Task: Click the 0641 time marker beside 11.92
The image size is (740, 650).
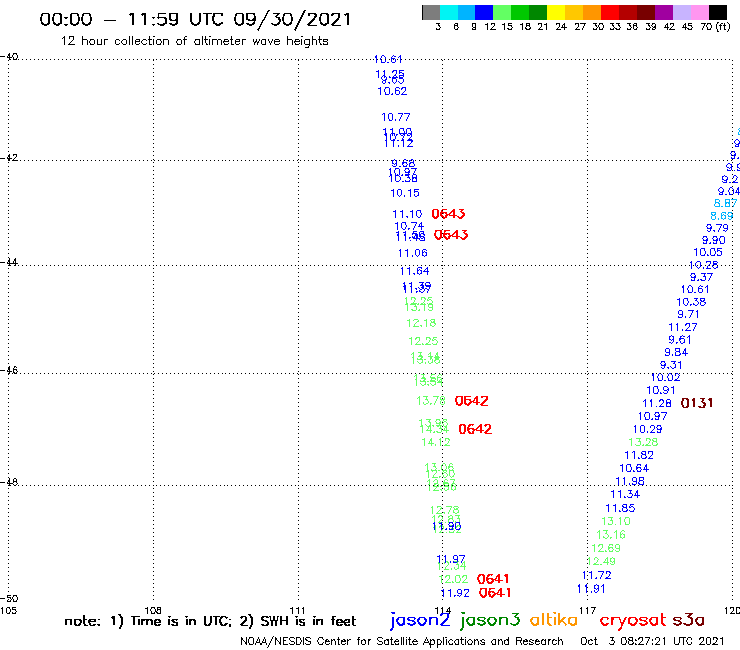Action: pos(495,592)
